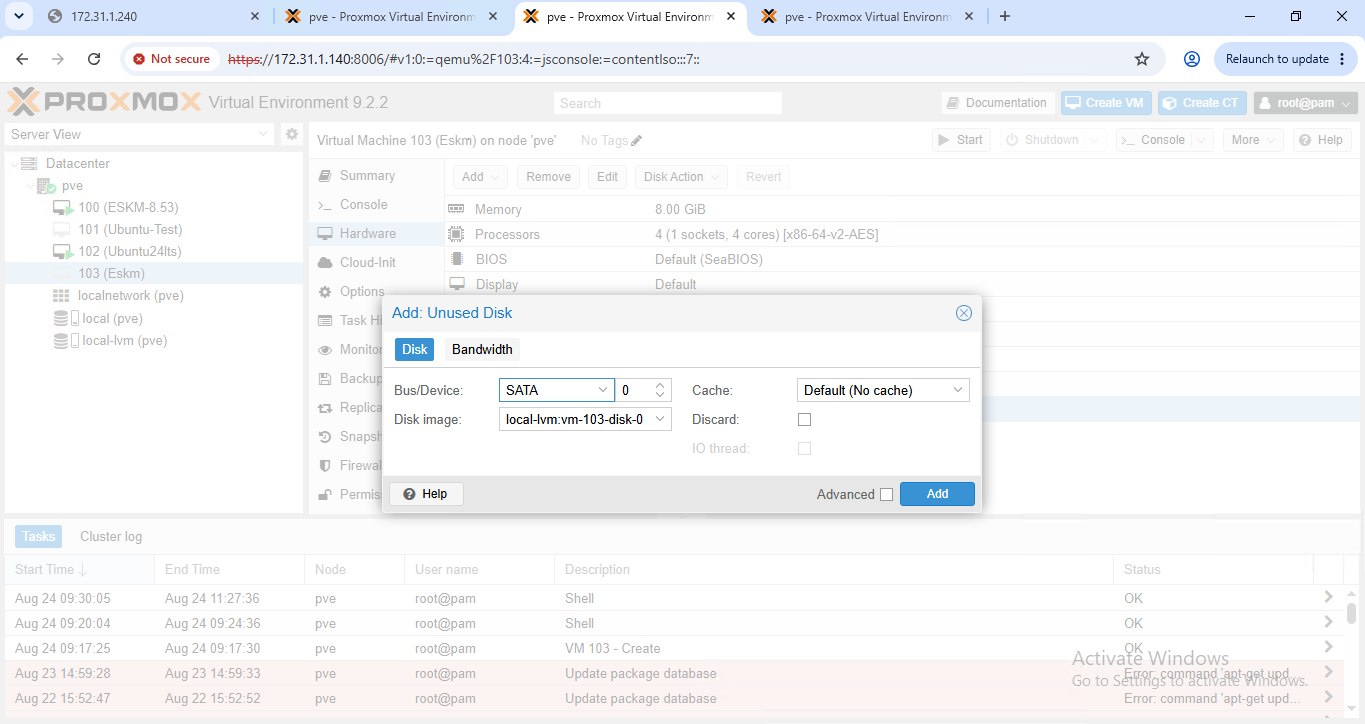Image resolution: width=1365 pixels, height=724 pixels.
Task: Click the Cloud-Init cloud icon
Action: coord(325,263)
